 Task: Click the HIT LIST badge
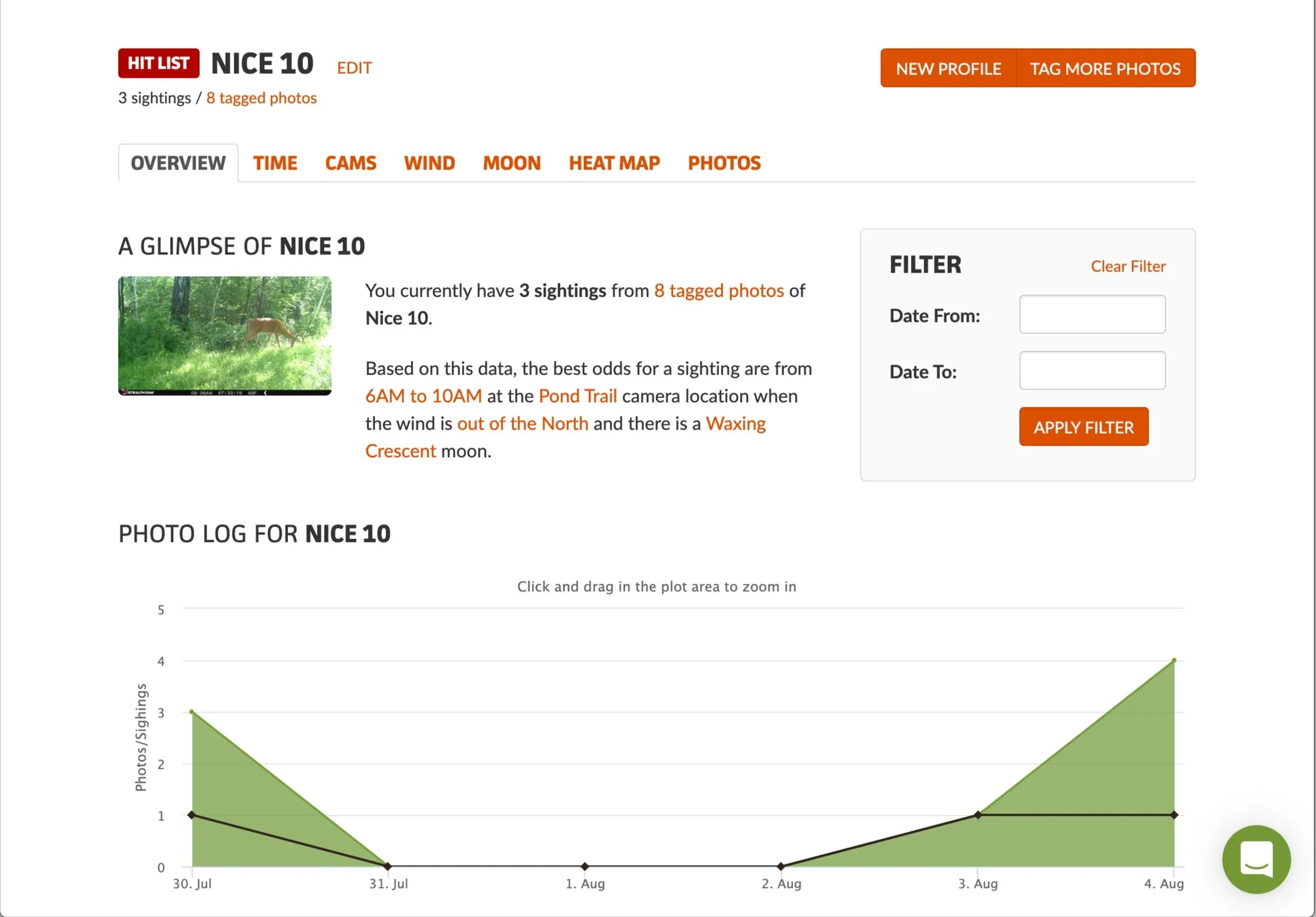(158, 63)
